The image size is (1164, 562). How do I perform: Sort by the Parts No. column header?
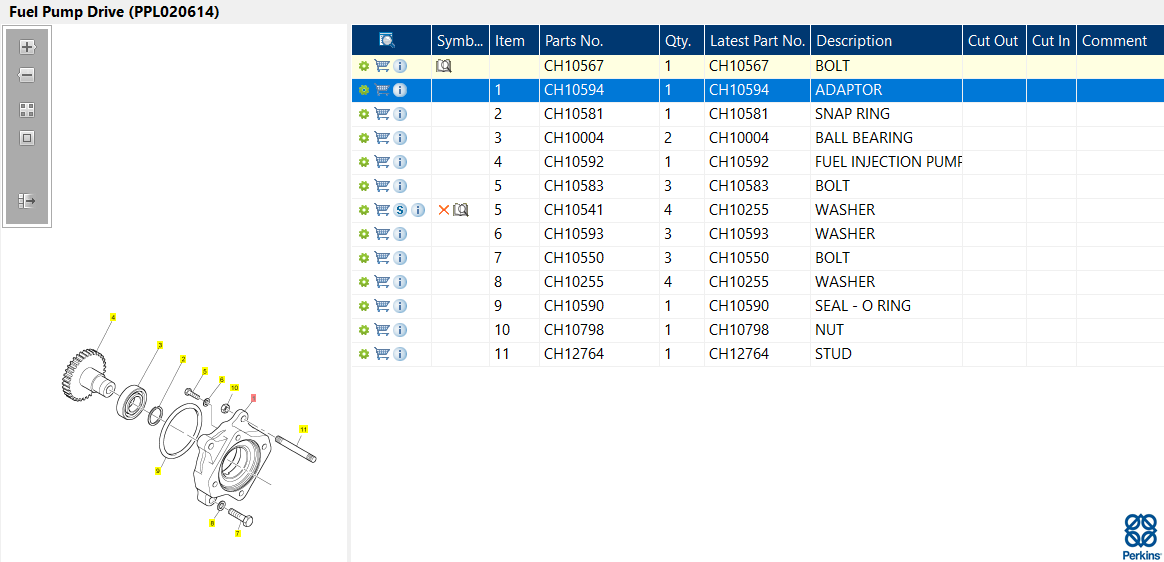click(x=574, y=41)
